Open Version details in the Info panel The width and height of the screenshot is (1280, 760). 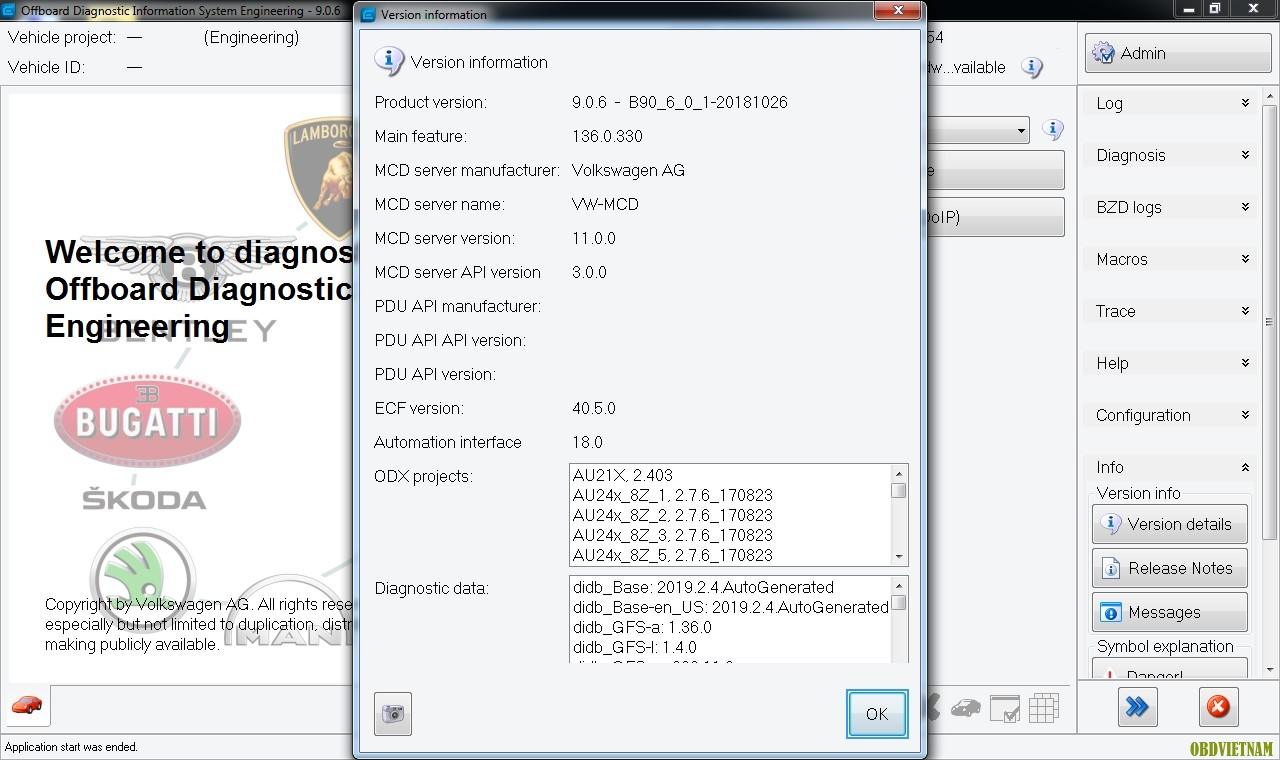pos(1169,524)
